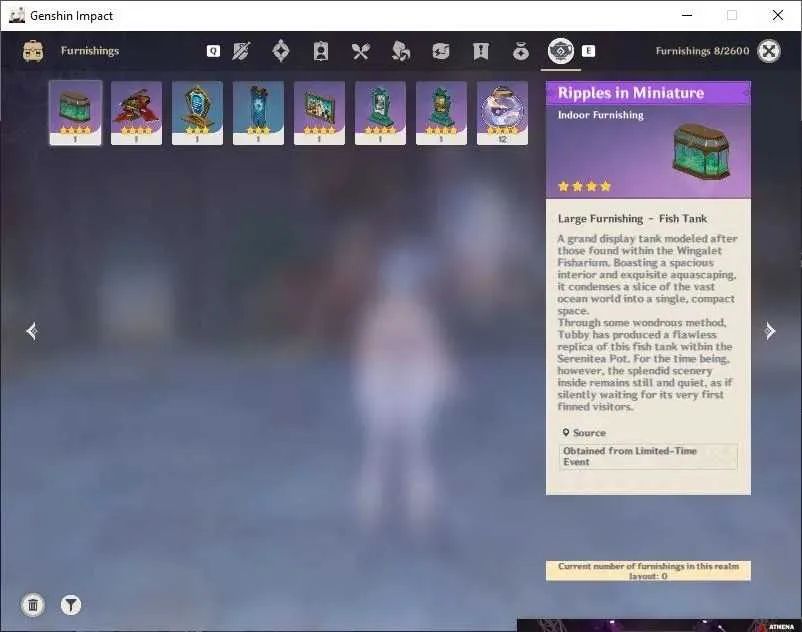The height and width of the screenshot is (632, 802).
Task: Click the four-star rating in detail panel
Action: click(x=584, y=186)
